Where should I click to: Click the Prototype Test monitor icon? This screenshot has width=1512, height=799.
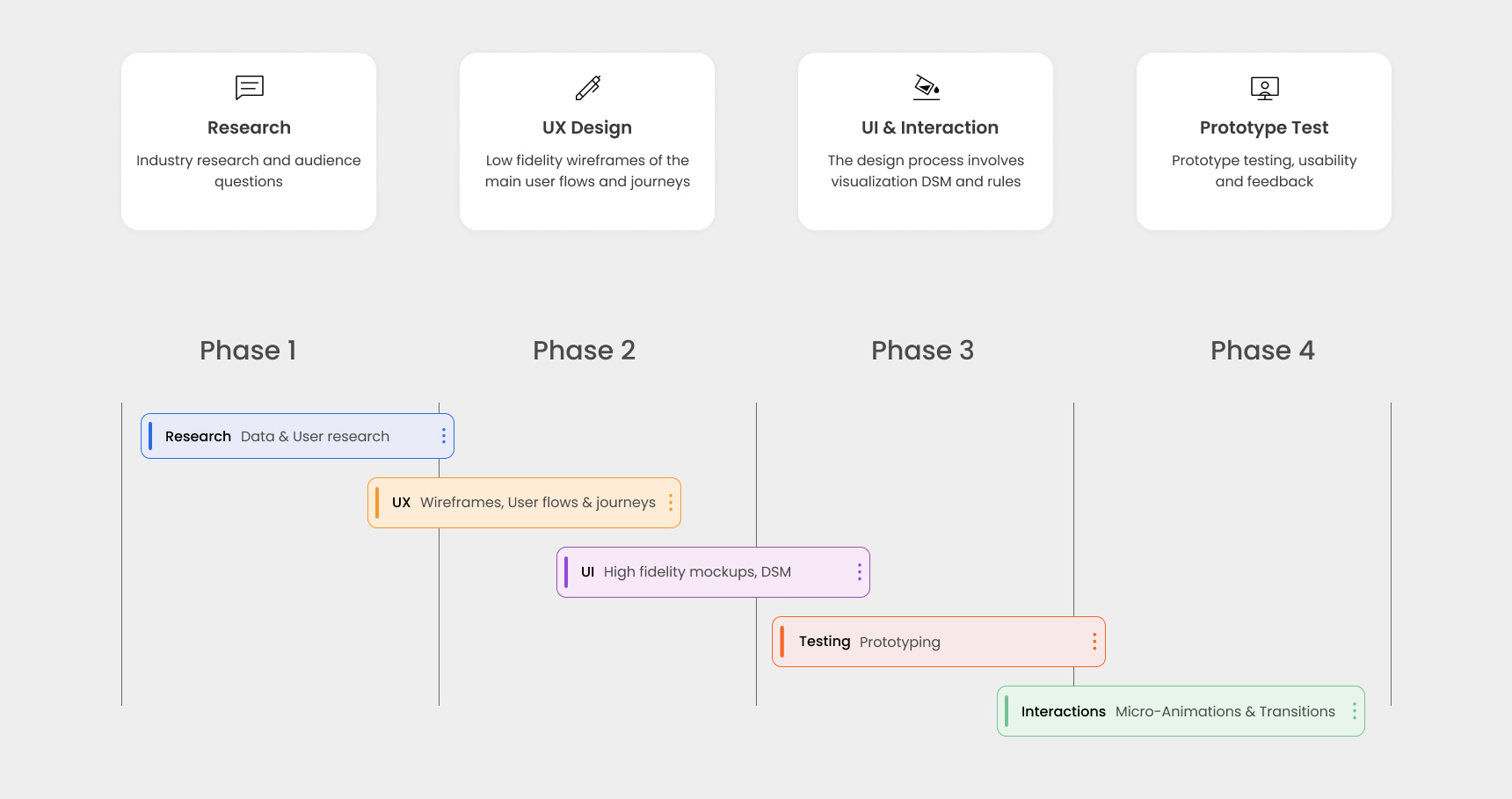[1264, 88]
